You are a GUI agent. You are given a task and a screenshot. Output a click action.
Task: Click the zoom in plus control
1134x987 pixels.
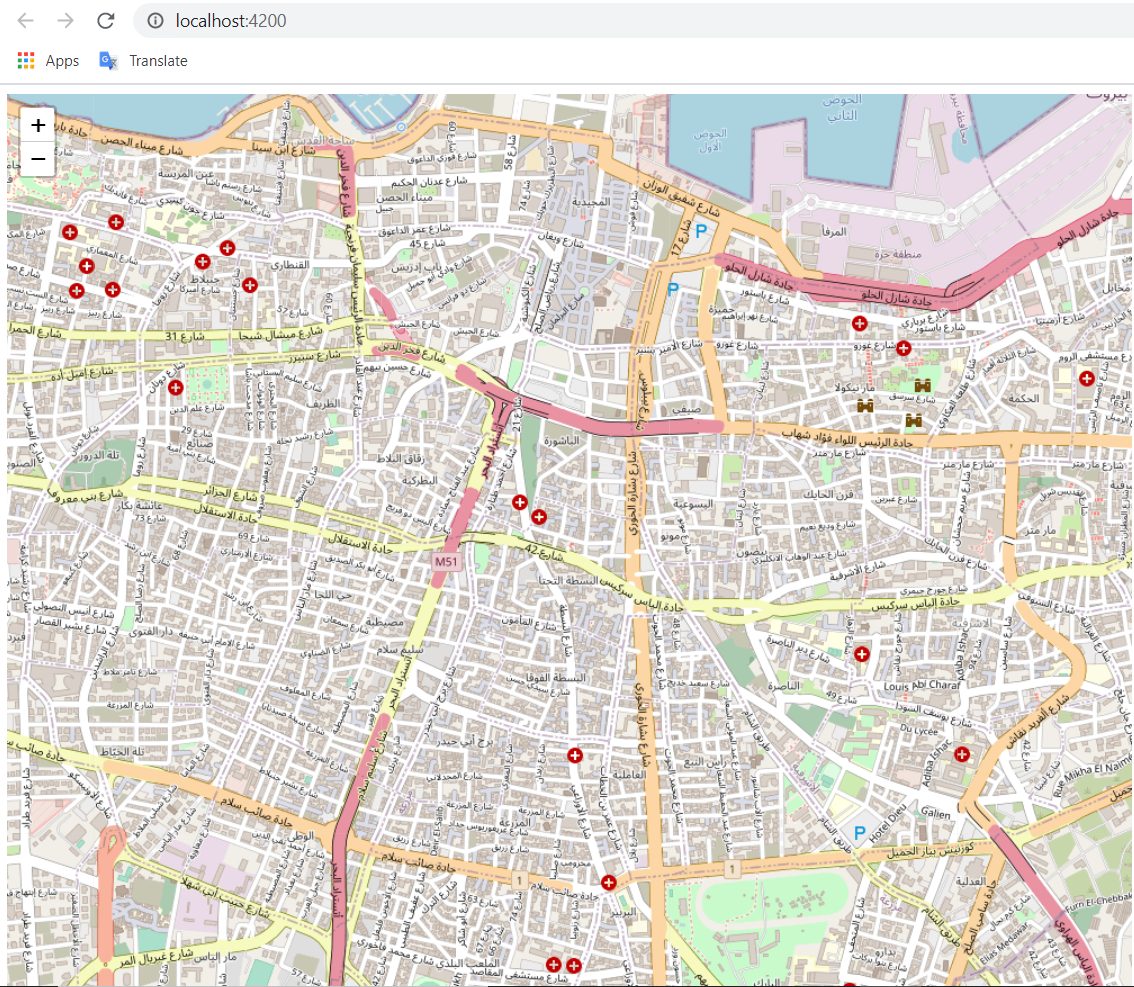pyautogui.click(x=37, y=124)
